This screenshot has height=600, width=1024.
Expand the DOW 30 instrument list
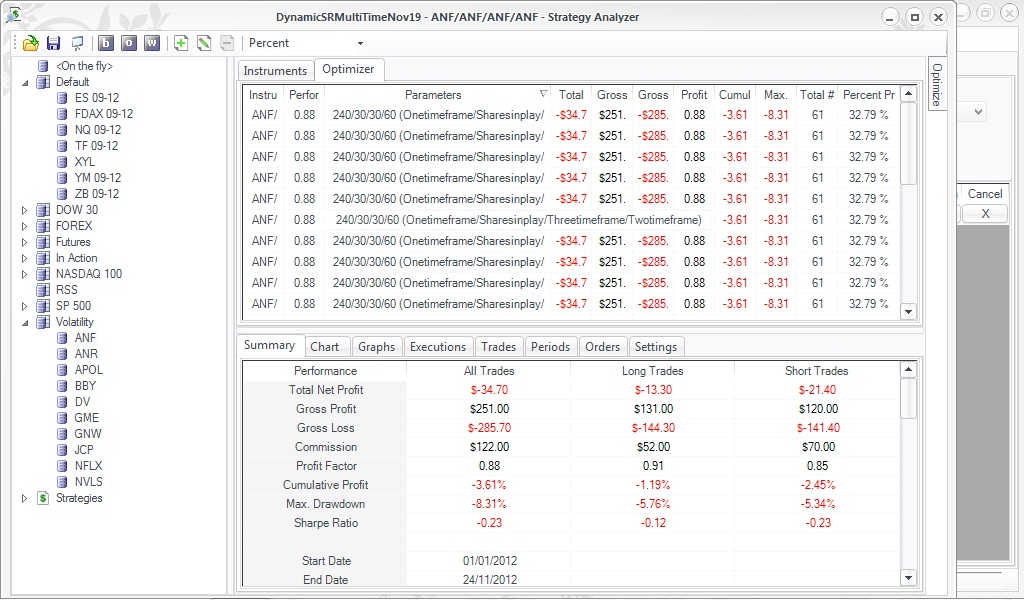[25, 210]
